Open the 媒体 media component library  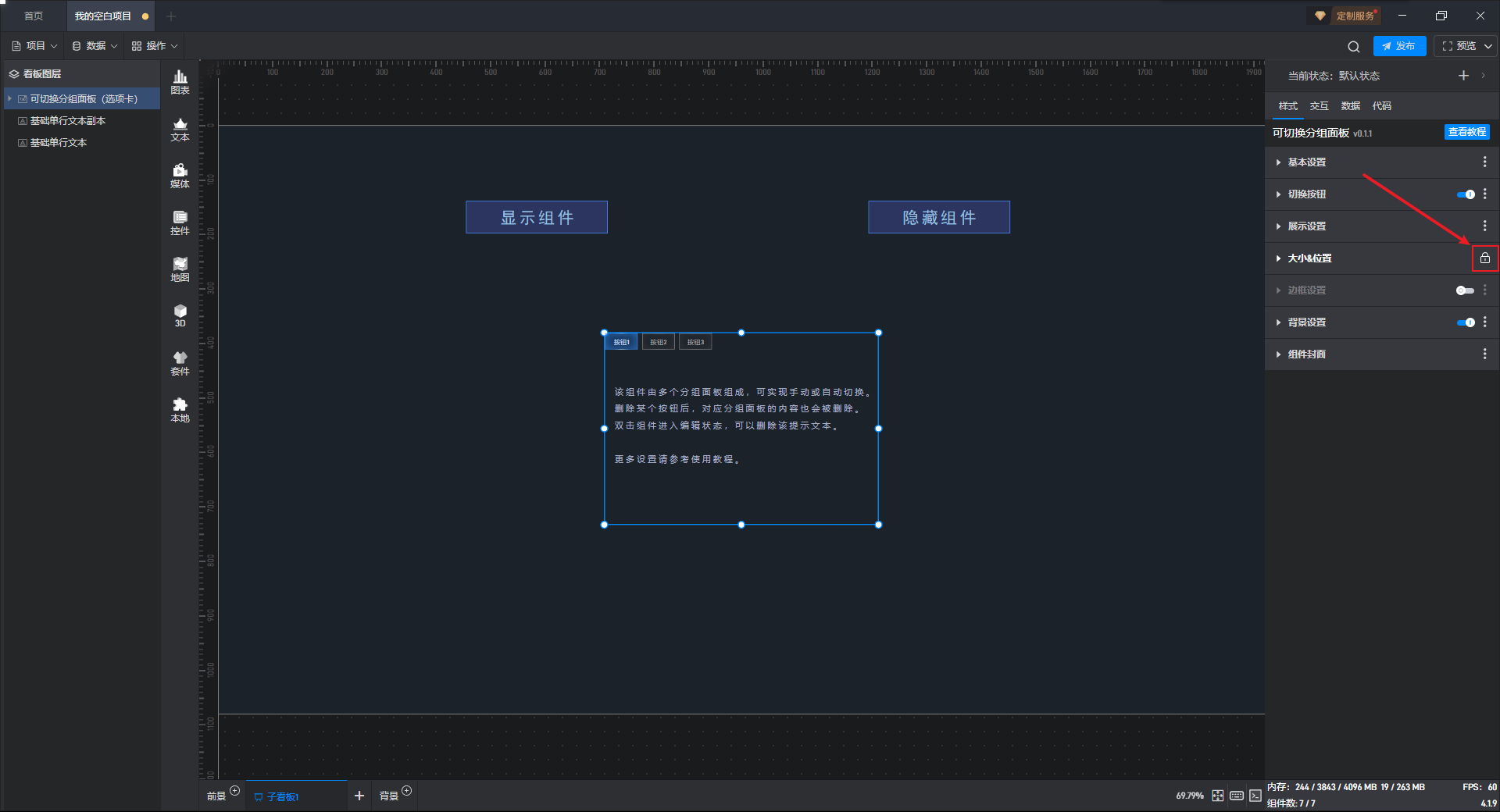(180, 176)
